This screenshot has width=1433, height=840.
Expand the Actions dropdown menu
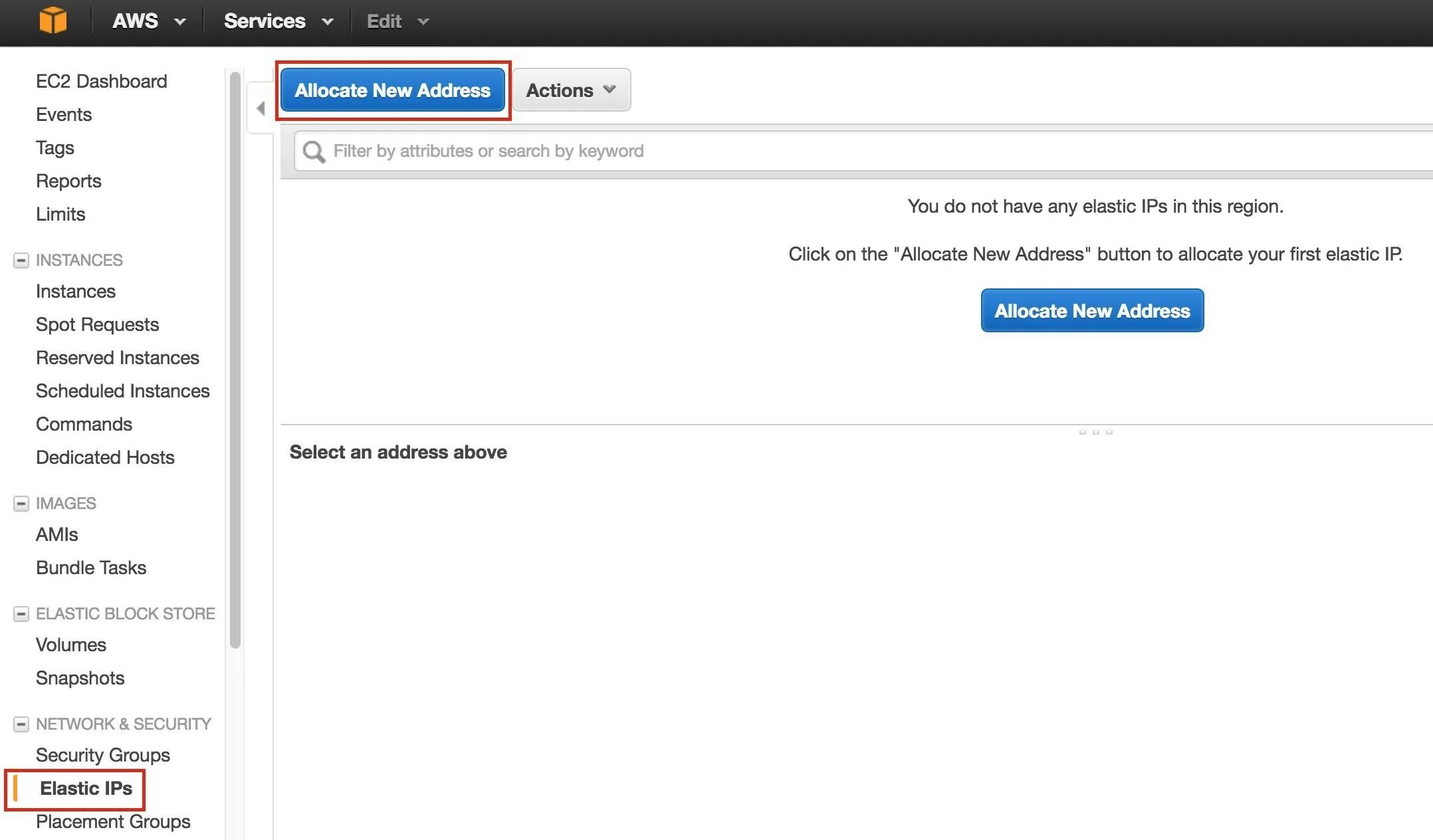point(570,90)
